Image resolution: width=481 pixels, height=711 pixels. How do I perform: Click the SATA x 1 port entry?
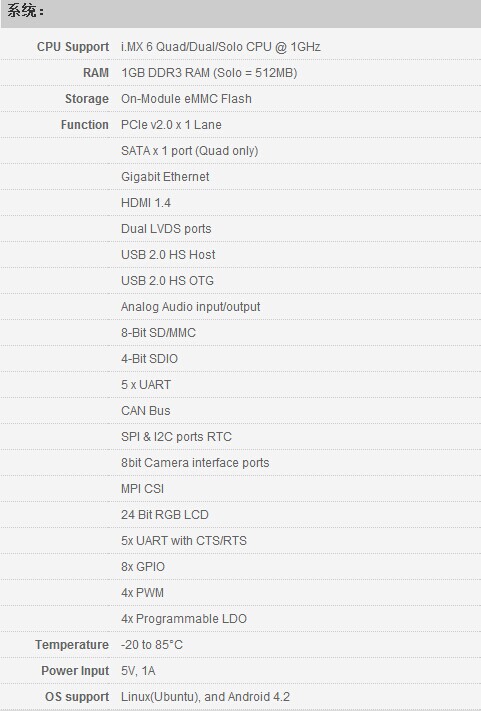pos(189,151)
